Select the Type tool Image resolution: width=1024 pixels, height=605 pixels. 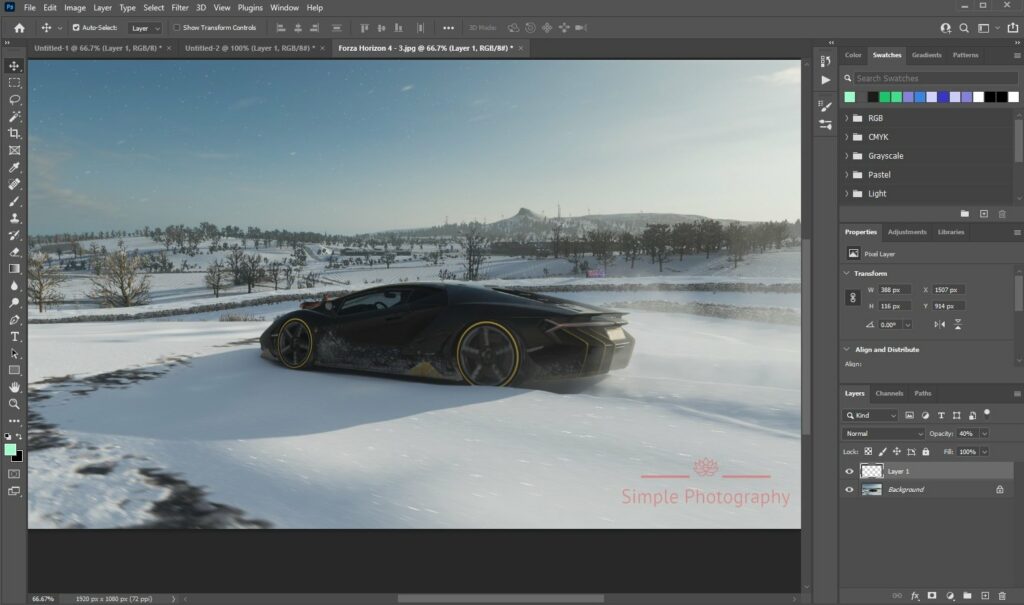click(x=14, y=338)
